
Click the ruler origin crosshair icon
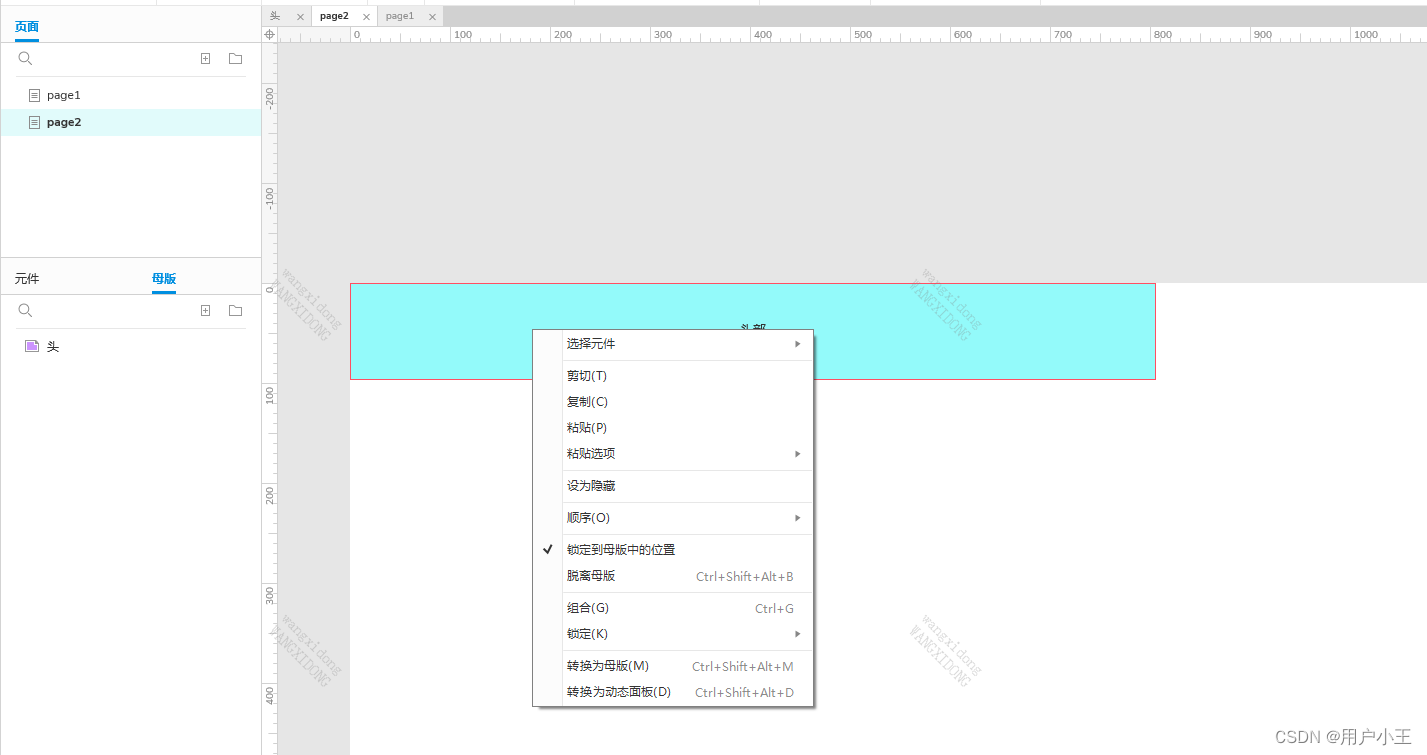(269, 34)
